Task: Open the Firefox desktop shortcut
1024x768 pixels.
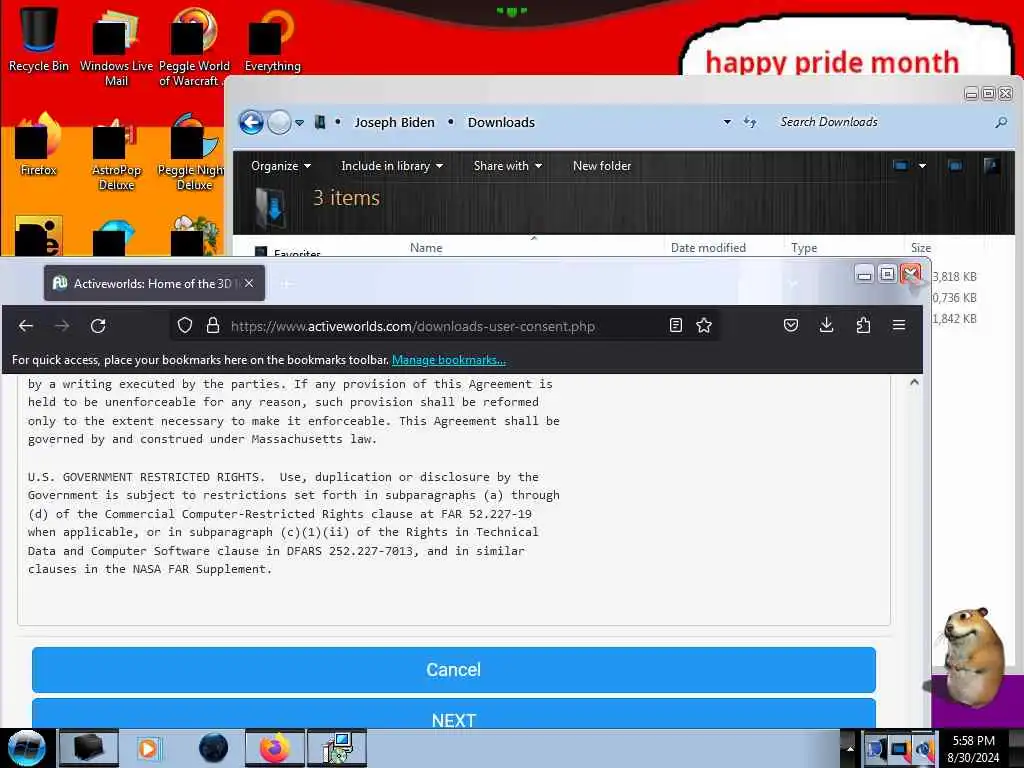Action: [x=39, y=145]
